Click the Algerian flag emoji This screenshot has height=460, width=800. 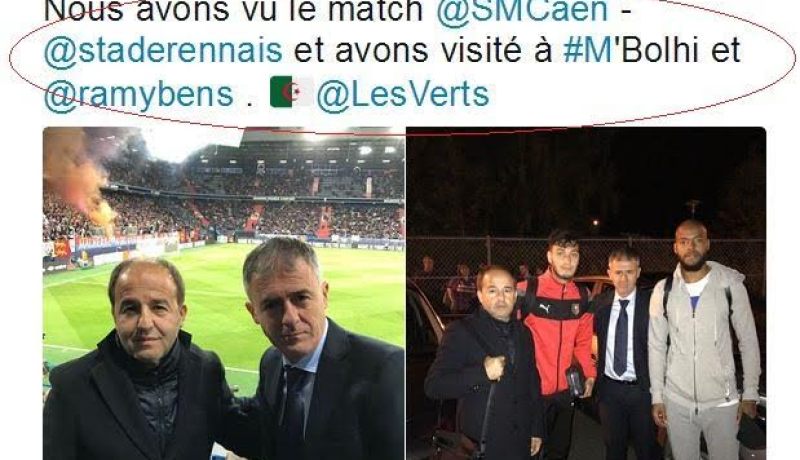tap(291, 92)
